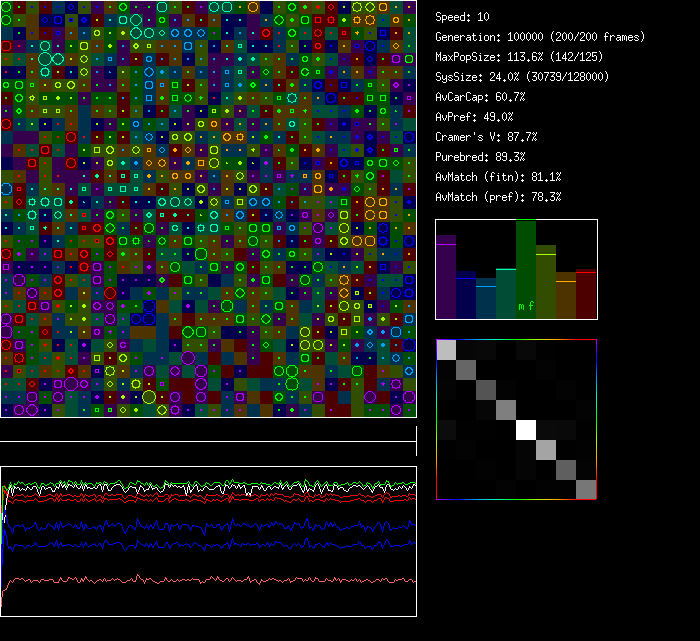This screenshot has height=641, width=700.
Task: Select the bottom-right diagonal cell of the matrix
Action: pyautogui.click(x=586, y=489)
